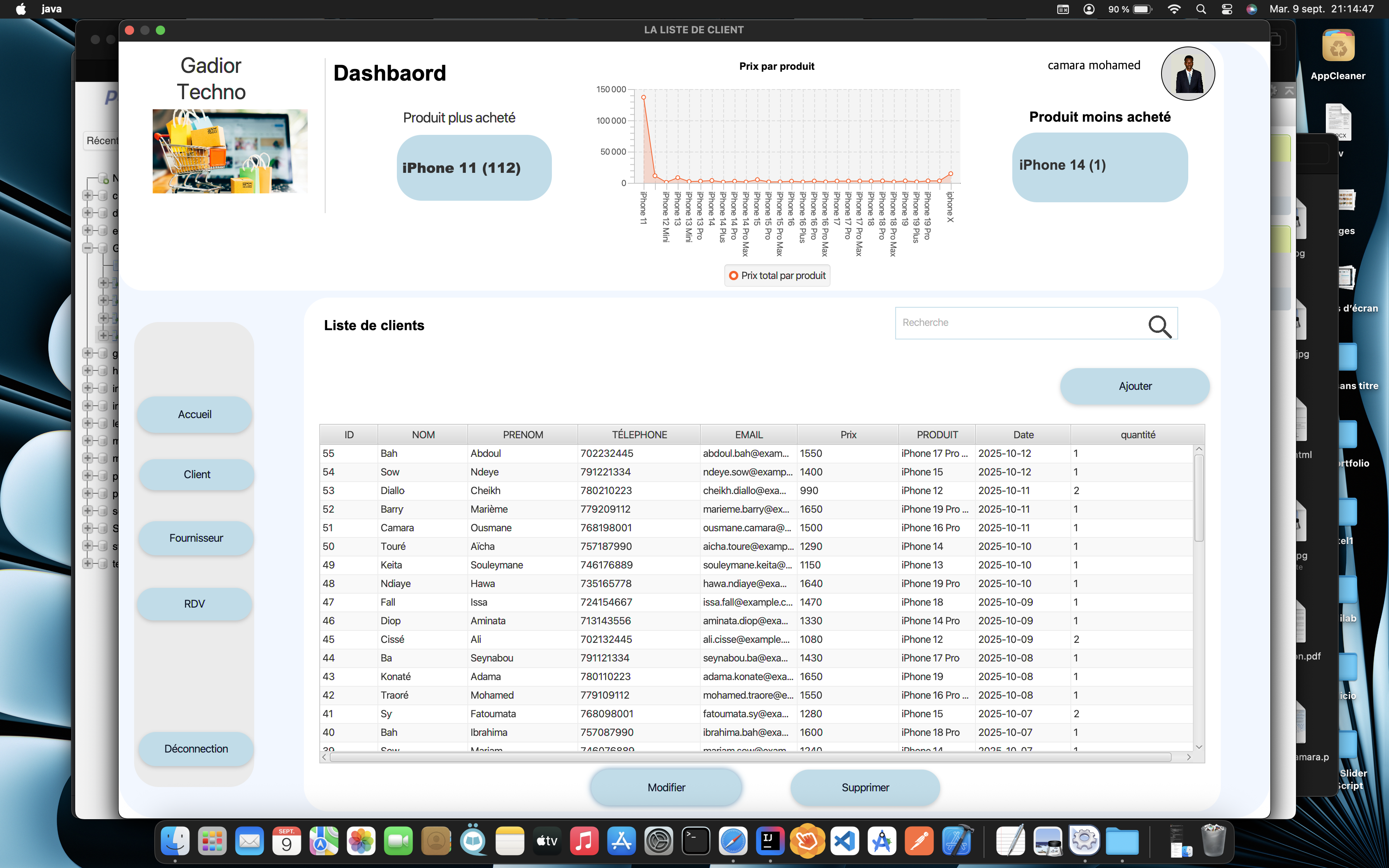Image resolution: width=1389 pixels, height=868 pixels.
Task: Open Spotlight search in the menu bar
Action: pos(1201,9)
